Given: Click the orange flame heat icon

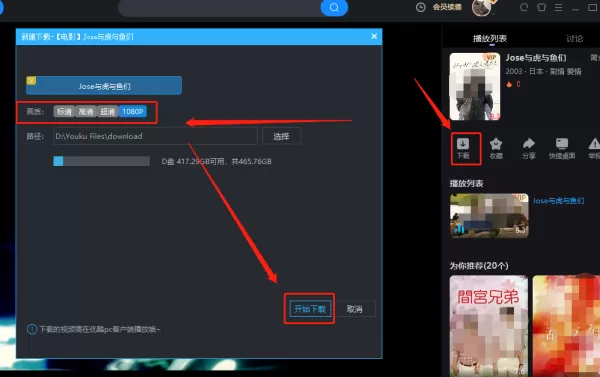Looking at the screenshot, I should click(509, 84).
